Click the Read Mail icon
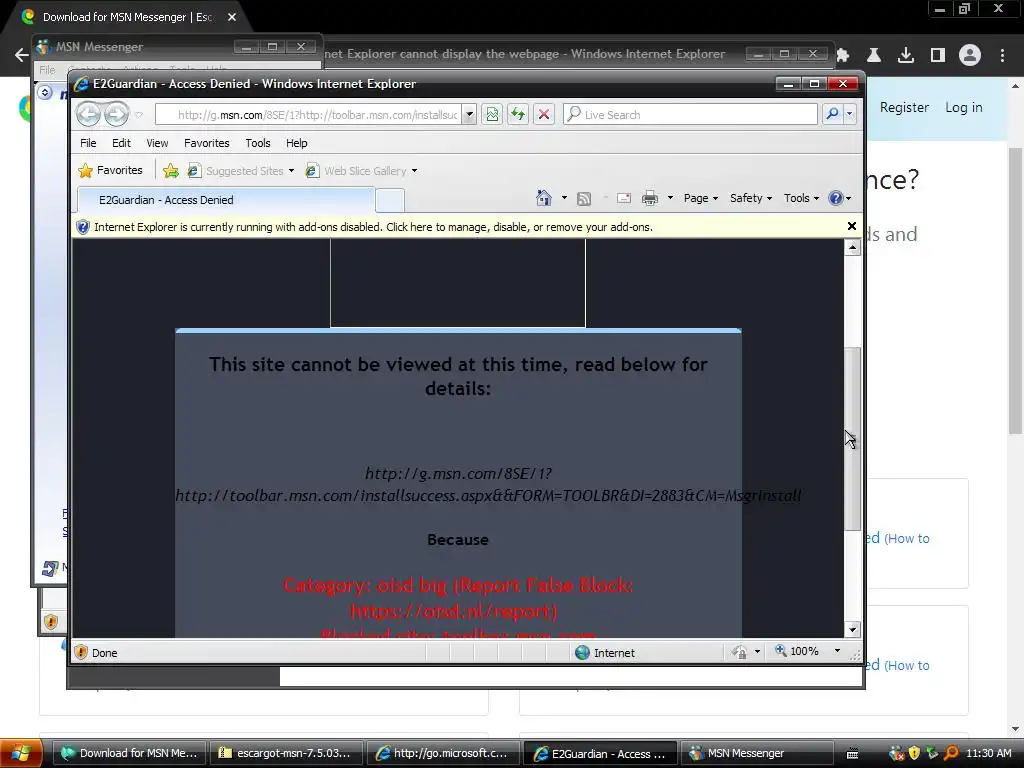The width and height of the screenshot is (1024, 768). 624,198
